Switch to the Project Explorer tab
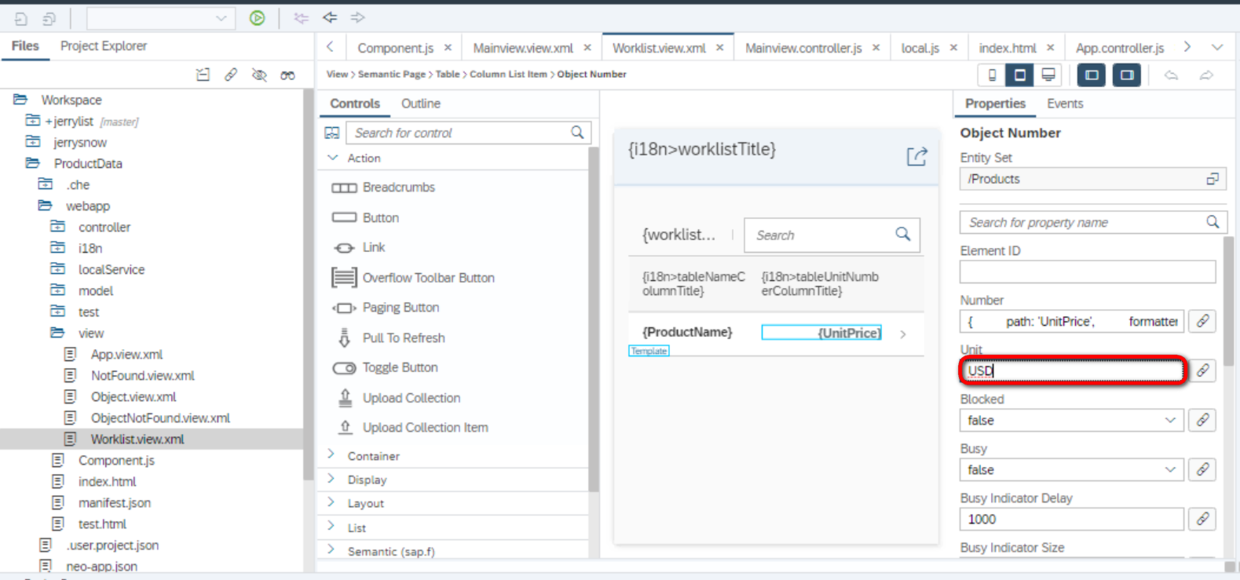 pos(103,46)
